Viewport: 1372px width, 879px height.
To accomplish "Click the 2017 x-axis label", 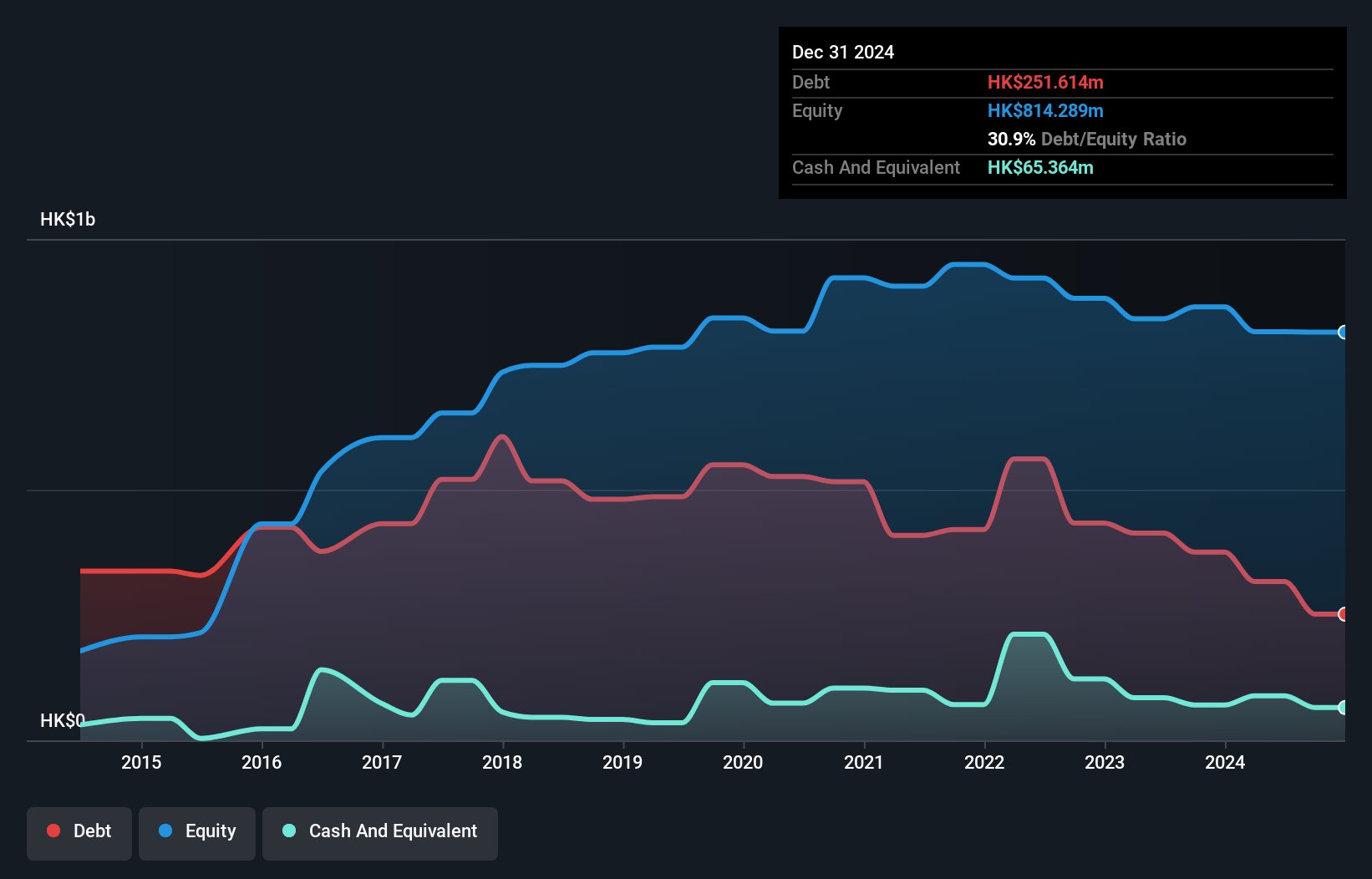I will coord(382,762).
